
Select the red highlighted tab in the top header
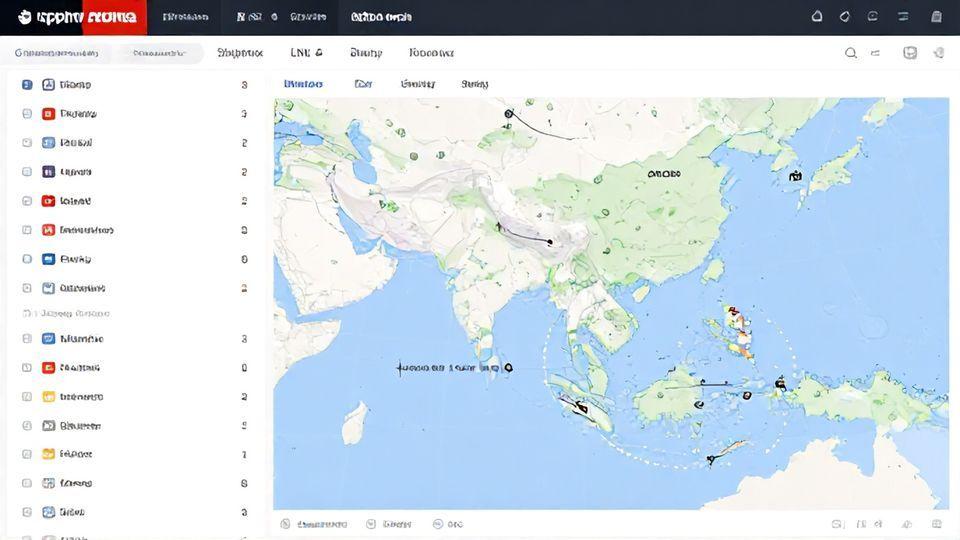pos(114,17)
